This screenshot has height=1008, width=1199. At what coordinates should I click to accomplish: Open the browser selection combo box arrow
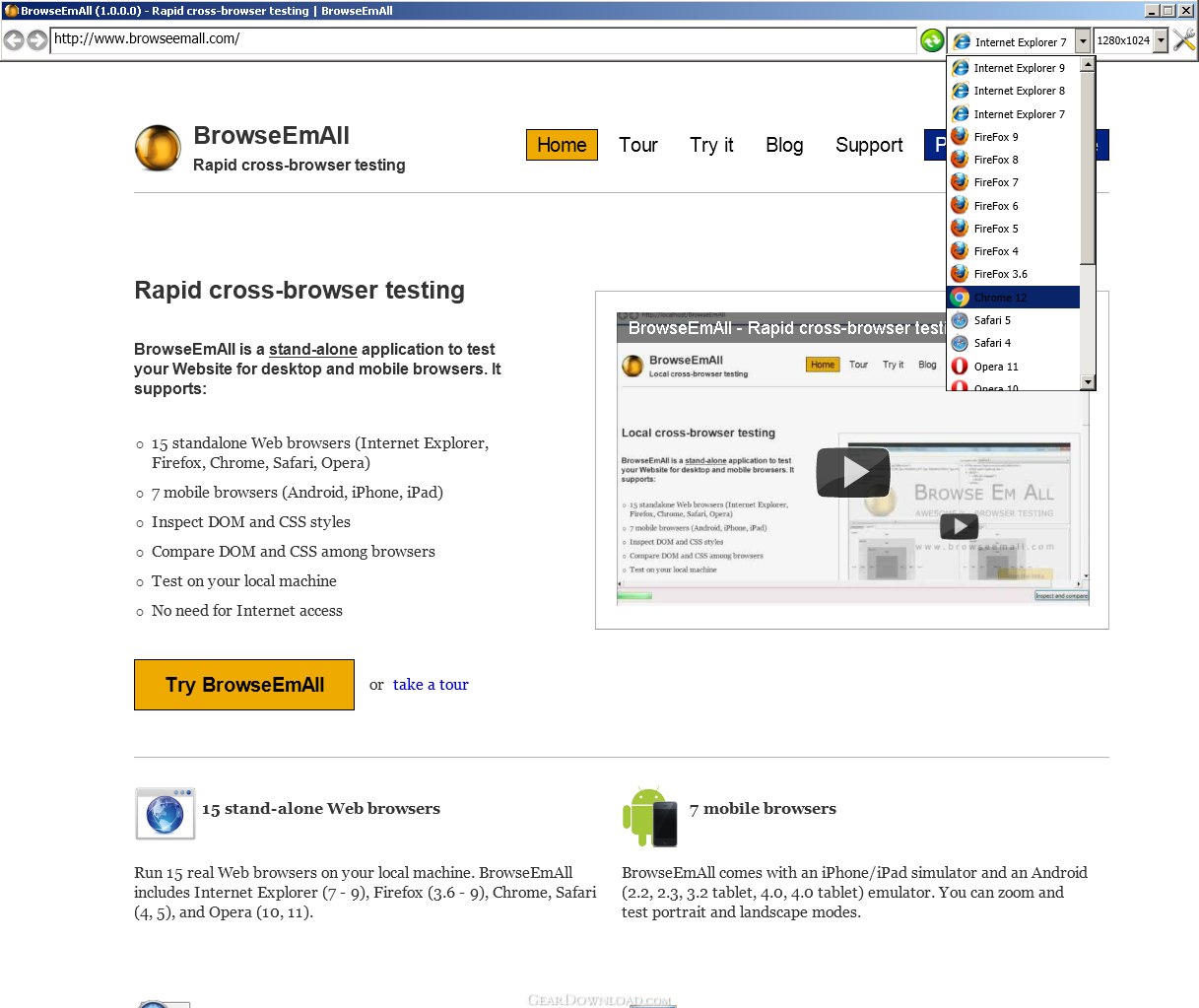1083,40
